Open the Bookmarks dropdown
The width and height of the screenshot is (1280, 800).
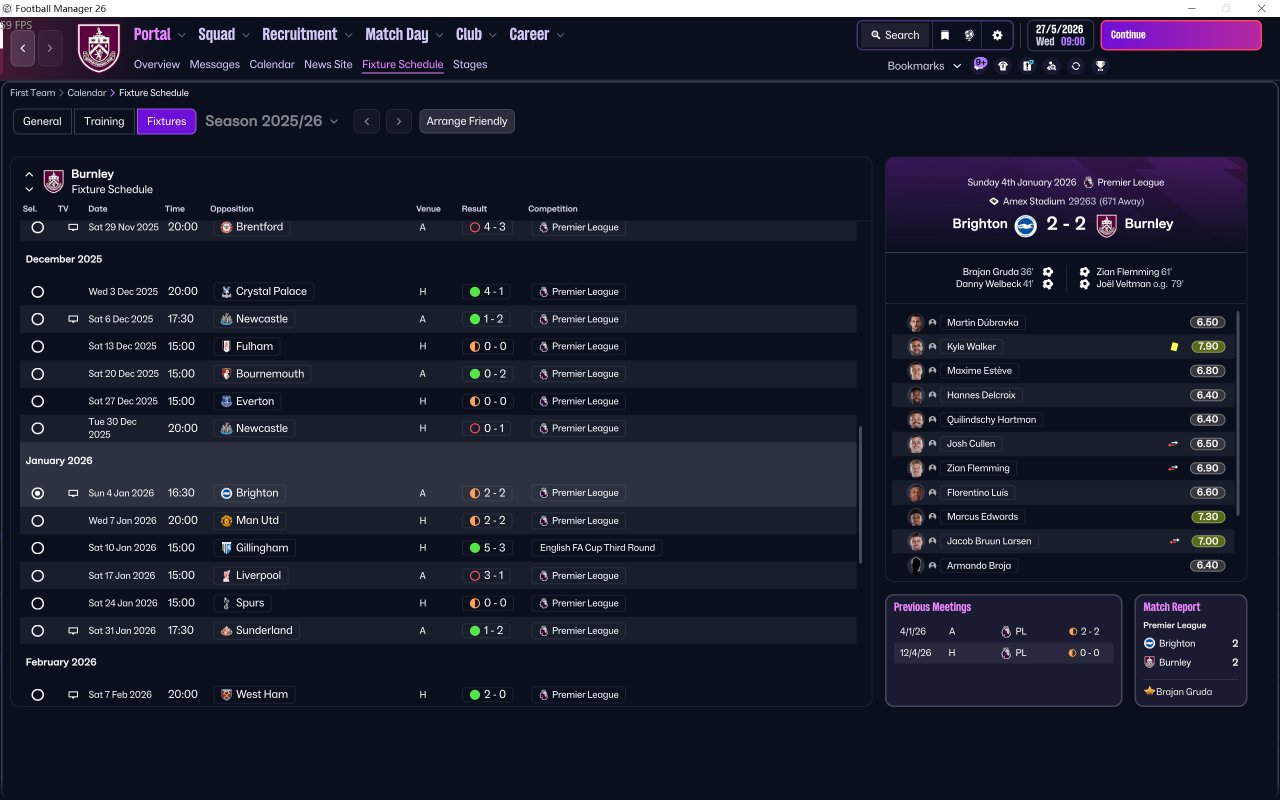(x=924, y=66)
